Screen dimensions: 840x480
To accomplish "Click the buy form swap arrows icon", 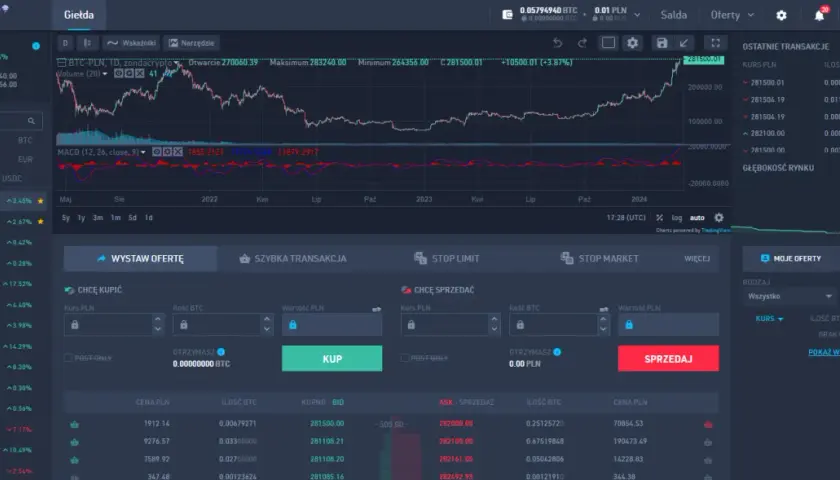I will [377, 309].
